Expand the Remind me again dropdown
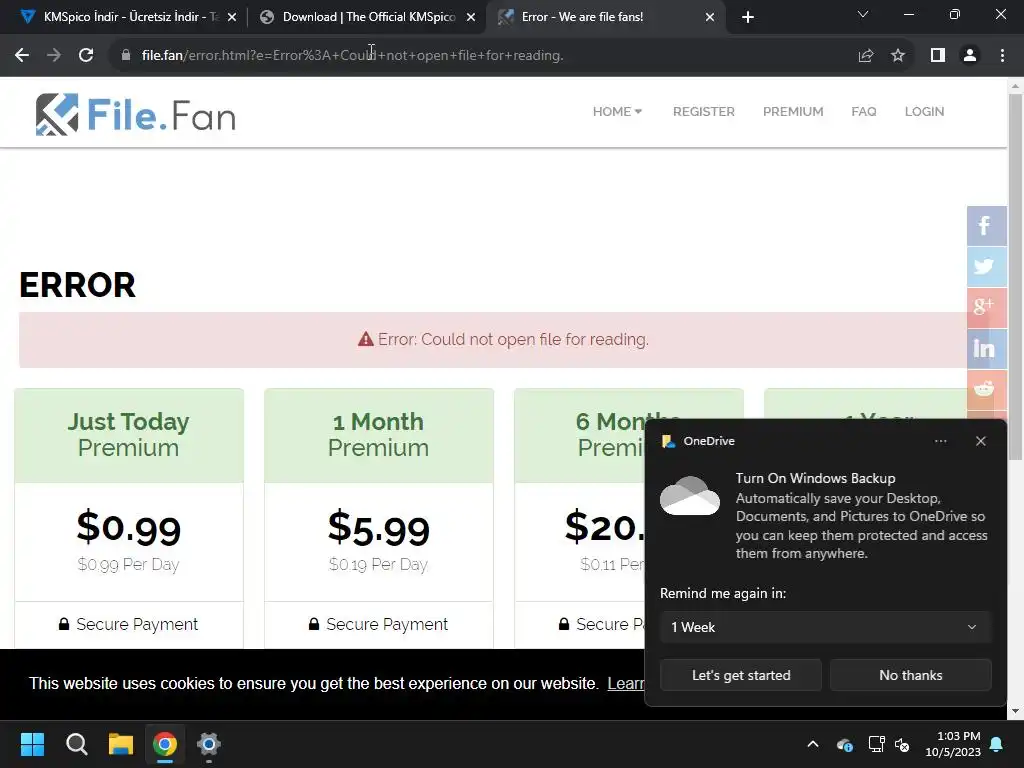 point(825,627)
